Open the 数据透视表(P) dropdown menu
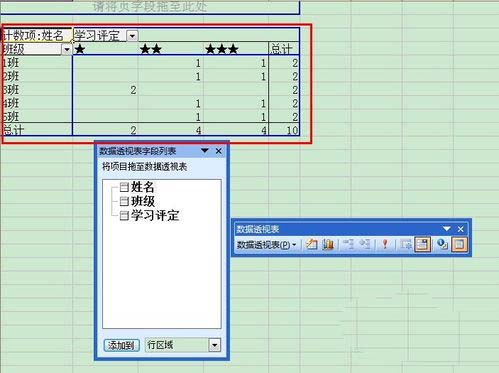This screenshot has width=499, height=373. click(266, 245)
